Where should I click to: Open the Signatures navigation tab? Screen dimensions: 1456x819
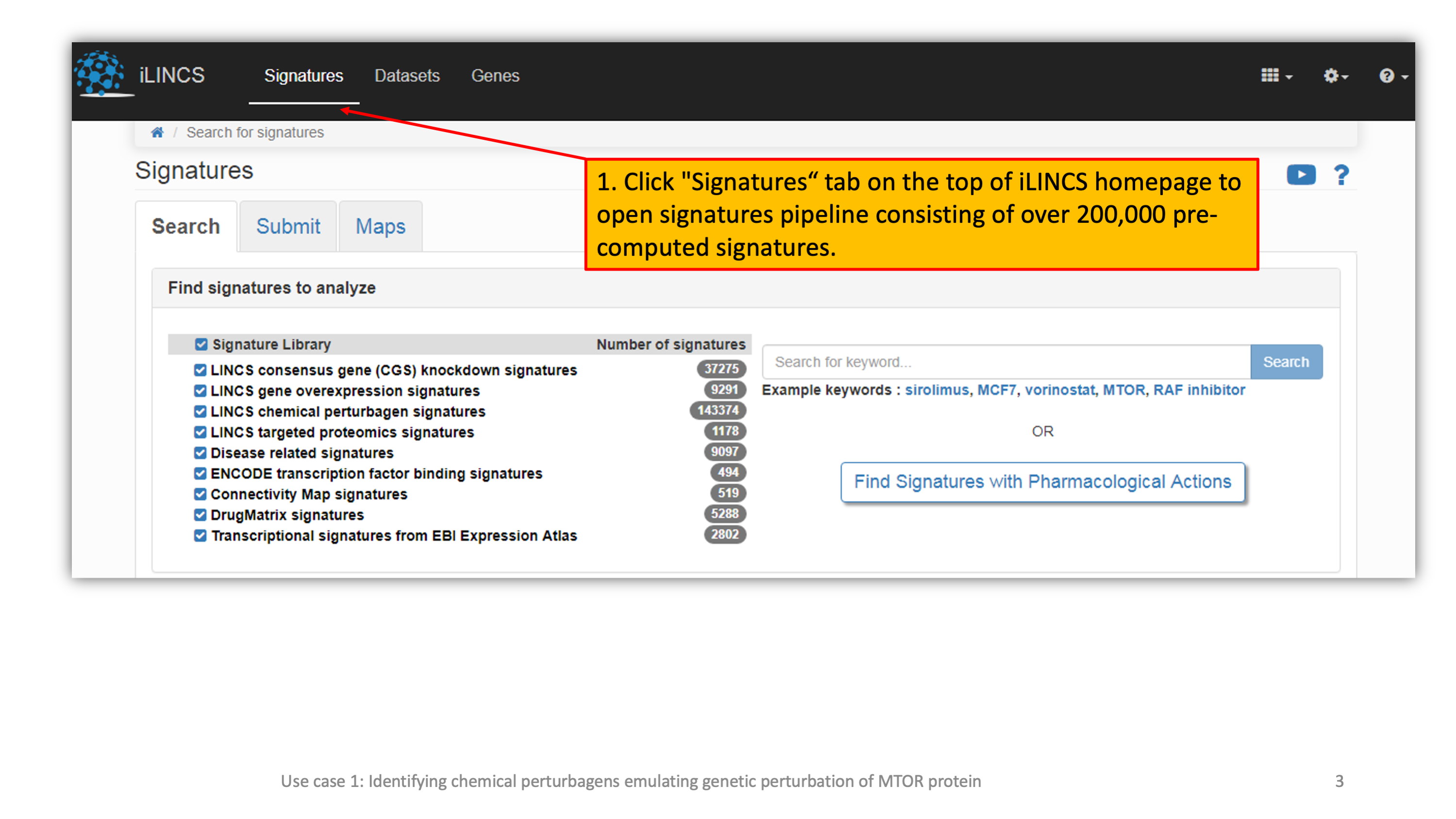click(303, 75)
